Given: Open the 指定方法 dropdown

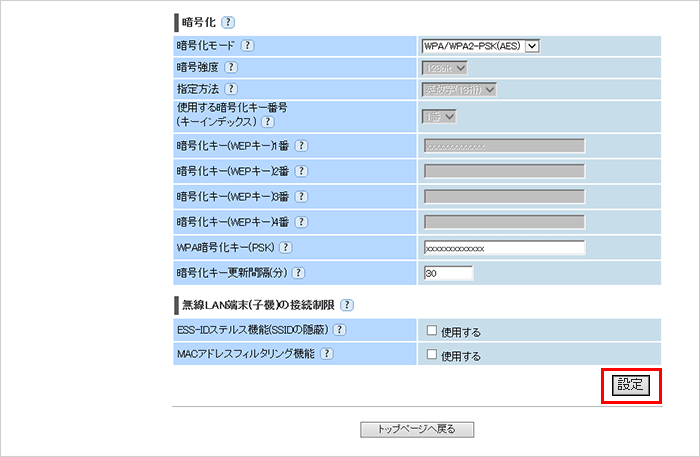Looking at the screenshot, I should [460, 90].
